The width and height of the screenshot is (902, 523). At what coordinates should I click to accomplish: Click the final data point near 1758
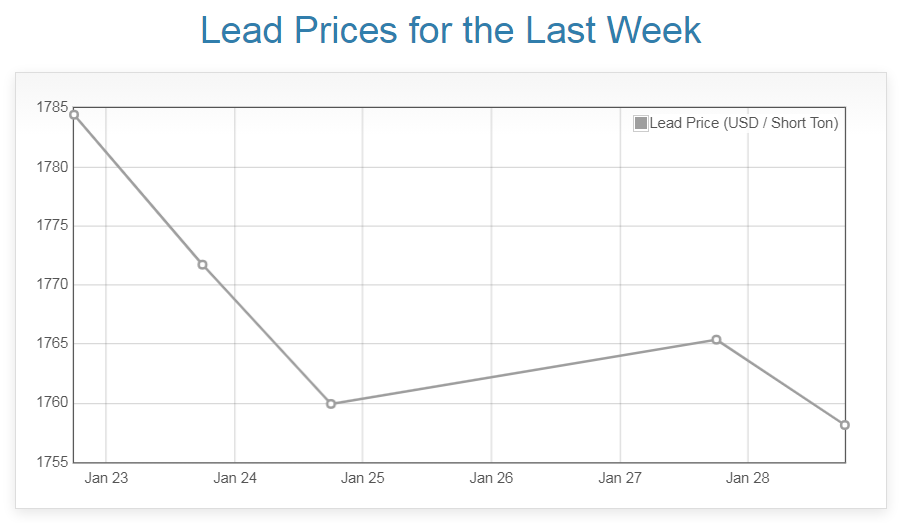click(845, 425)
